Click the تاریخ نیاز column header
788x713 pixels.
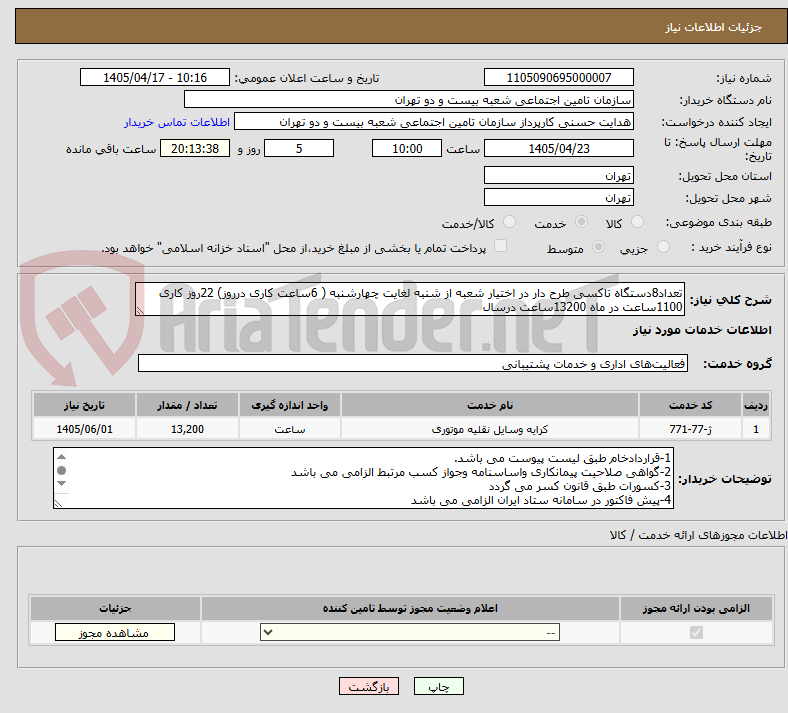[84, 405]
